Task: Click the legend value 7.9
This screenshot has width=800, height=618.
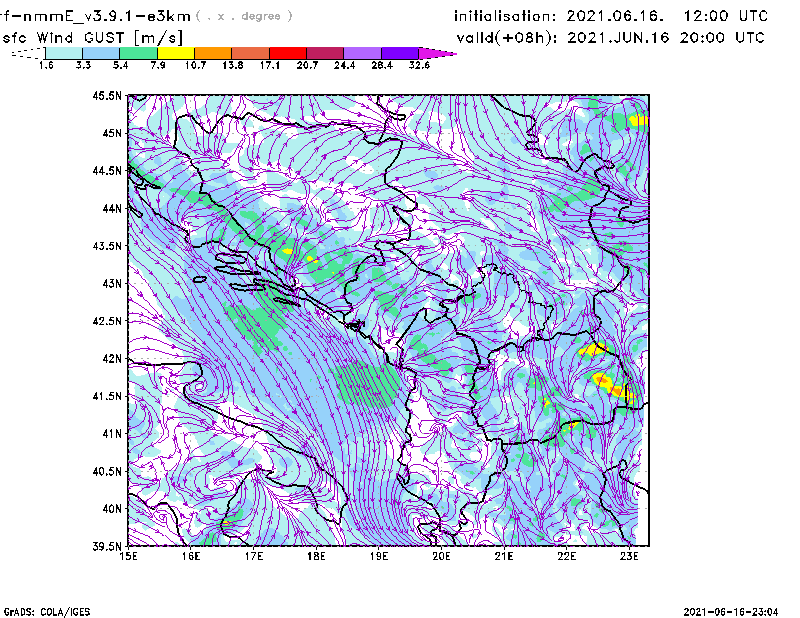Action: (158, 65)
